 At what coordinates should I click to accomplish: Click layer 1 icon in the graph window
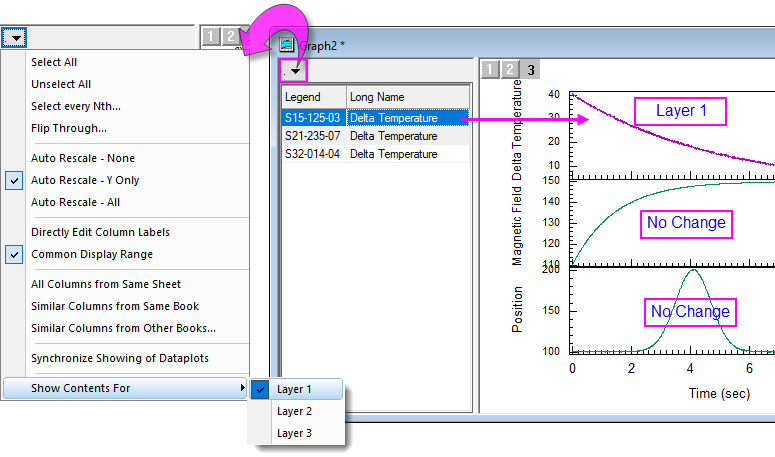490,70
